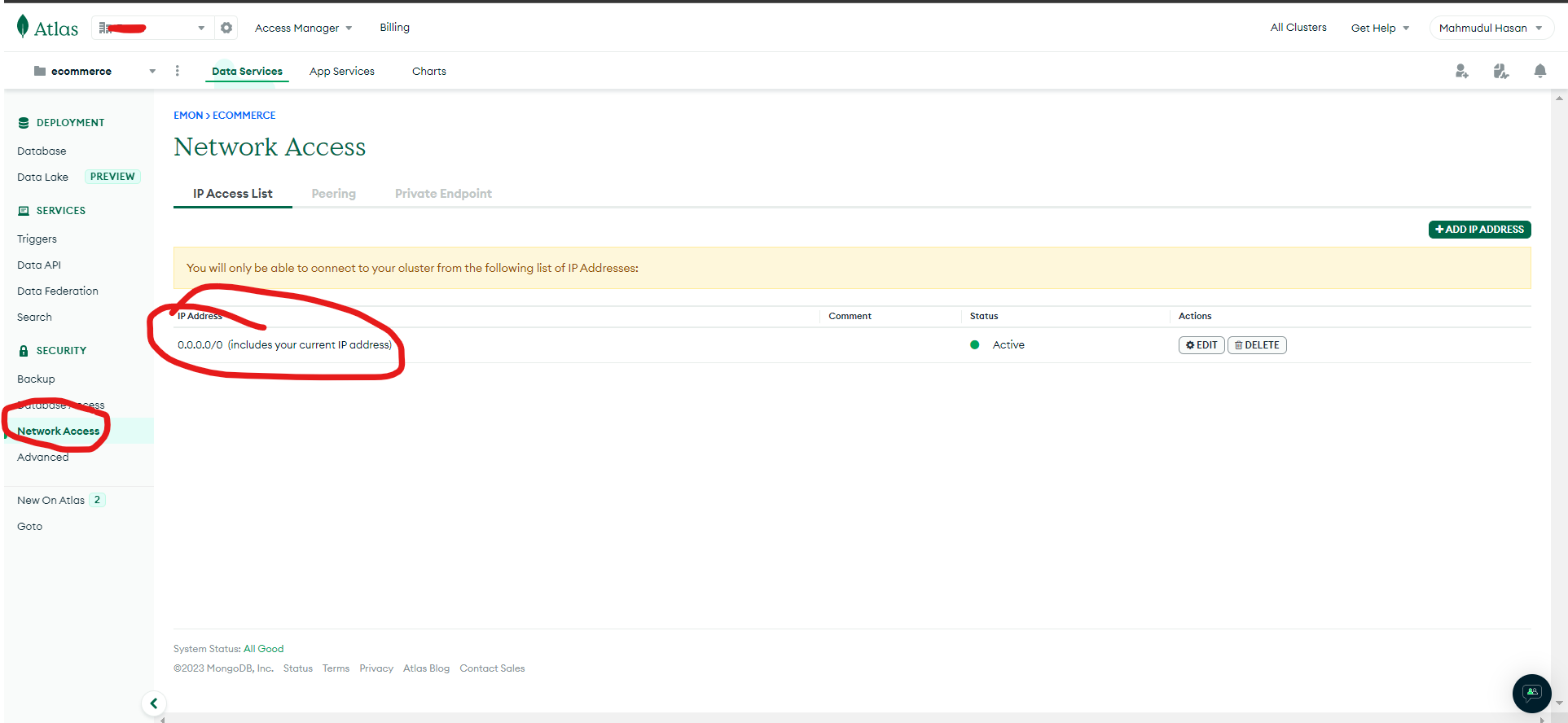Edit the 0.0.0.0/0 IP entry
Screen dimensions: 1568x723
[1201, 345]
